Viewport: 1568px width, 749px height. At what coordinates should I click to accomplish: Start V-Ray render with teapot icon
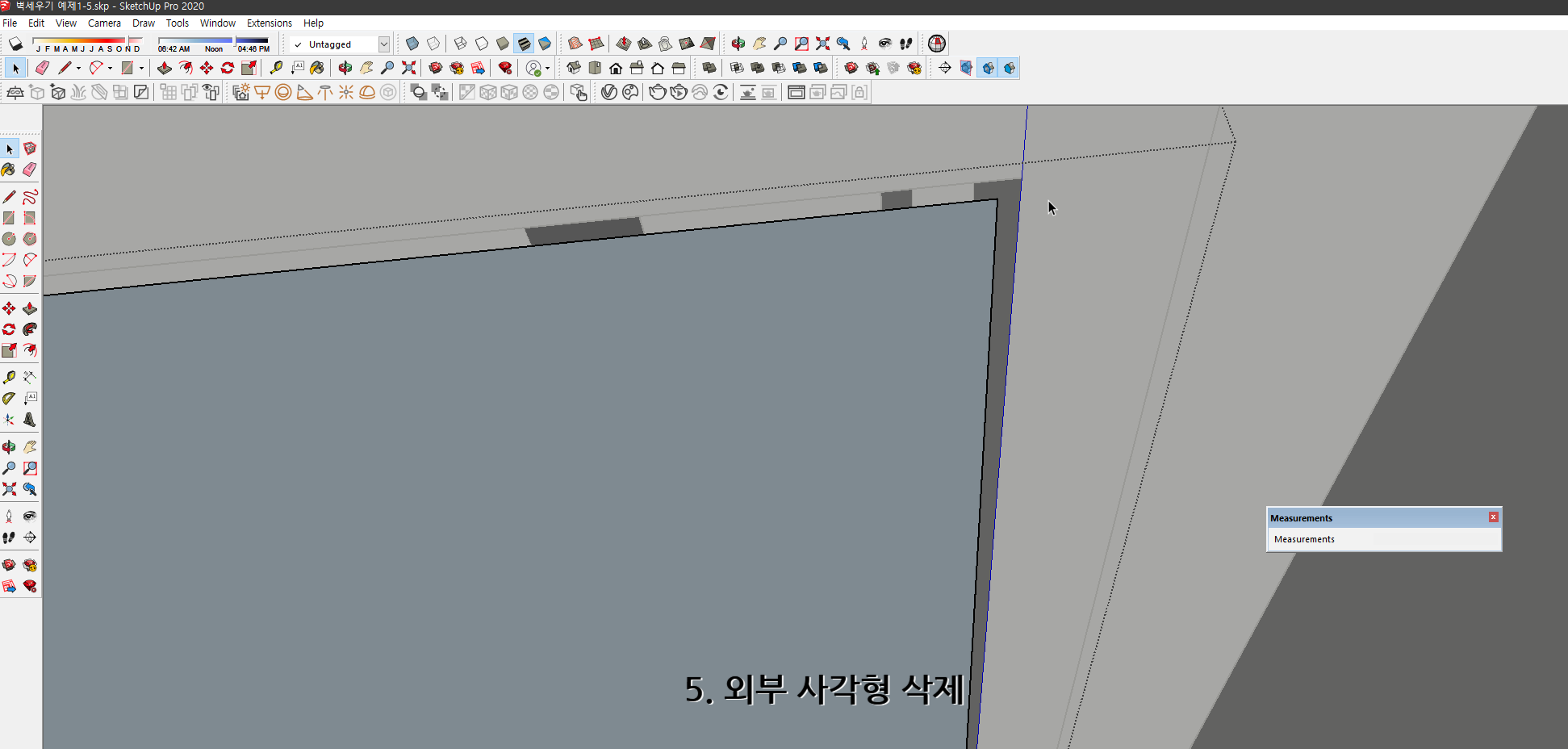(658, 93)
